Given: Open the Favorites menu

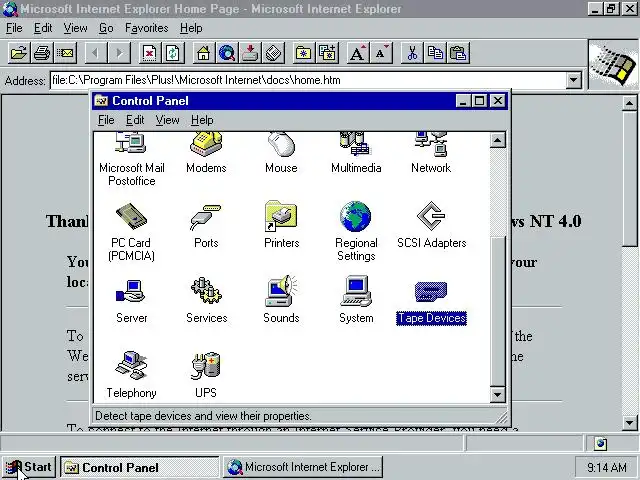Looking at the screenshot, I should 147,28.
